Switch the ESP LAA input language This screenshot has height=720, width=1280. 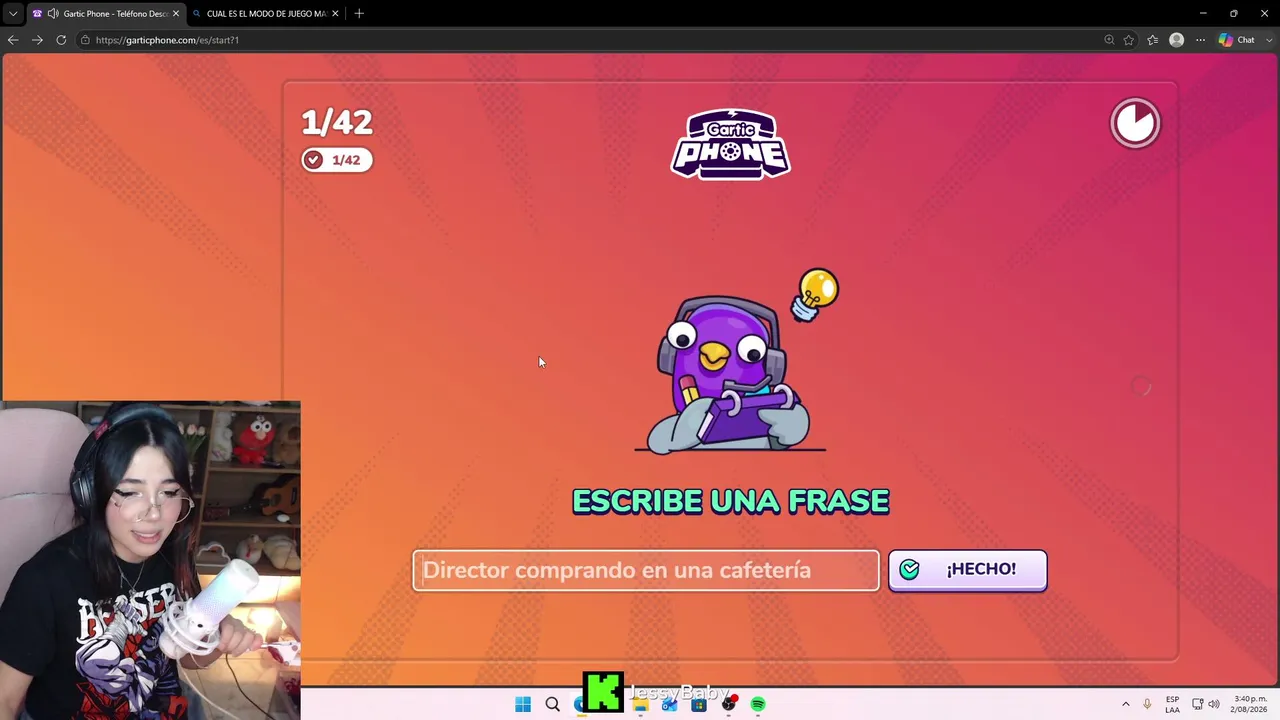click(x=1172, y=704)
